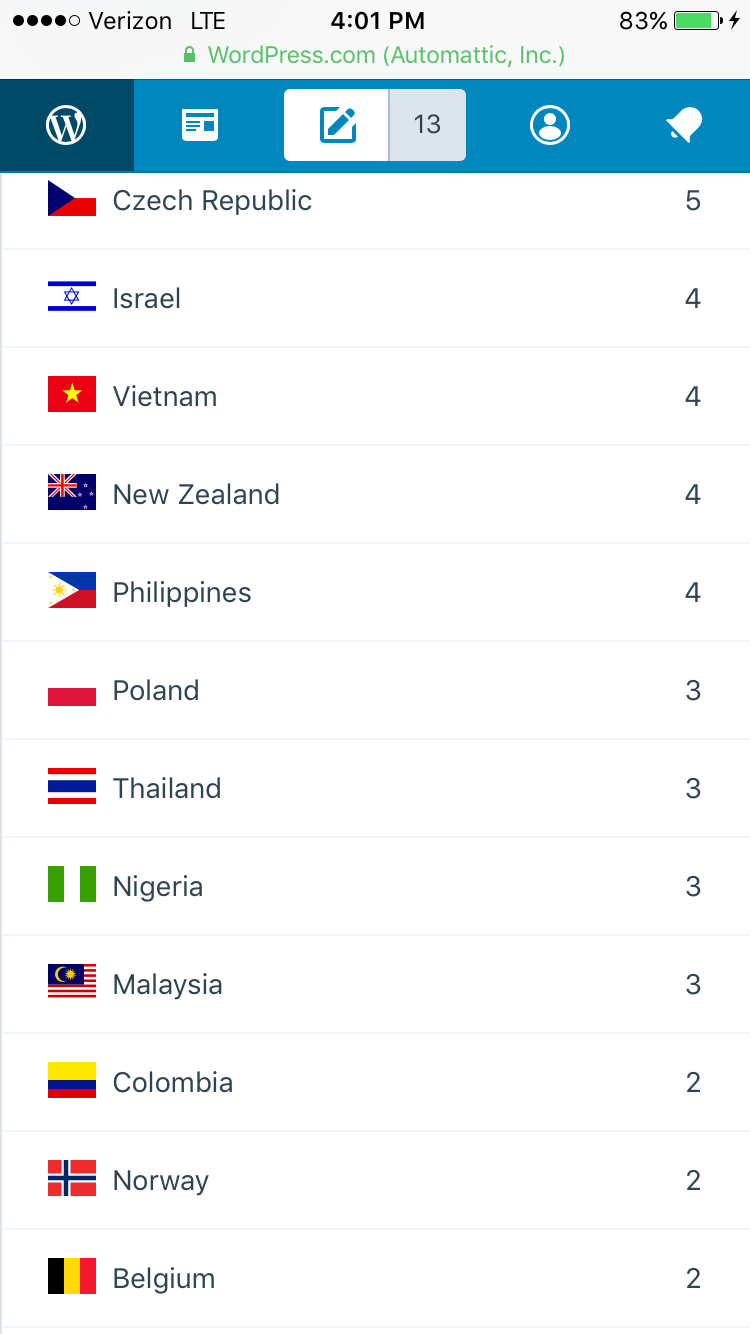
Task: Tap the drafts count 13 button
Action: coord(427,125)
